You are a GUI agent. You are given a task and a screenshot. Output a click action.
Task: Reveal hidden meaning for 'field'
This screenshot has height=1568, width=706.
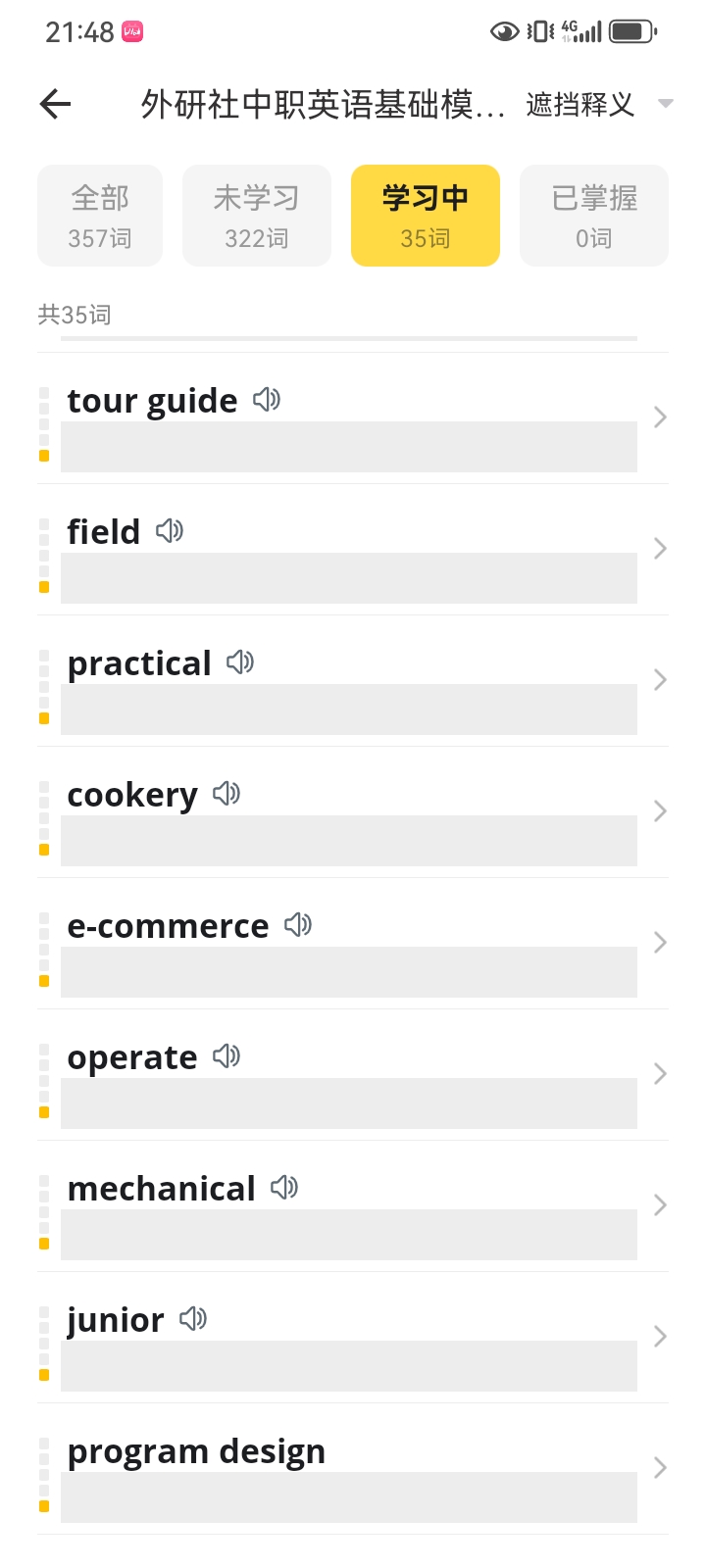tap(349, 578)
